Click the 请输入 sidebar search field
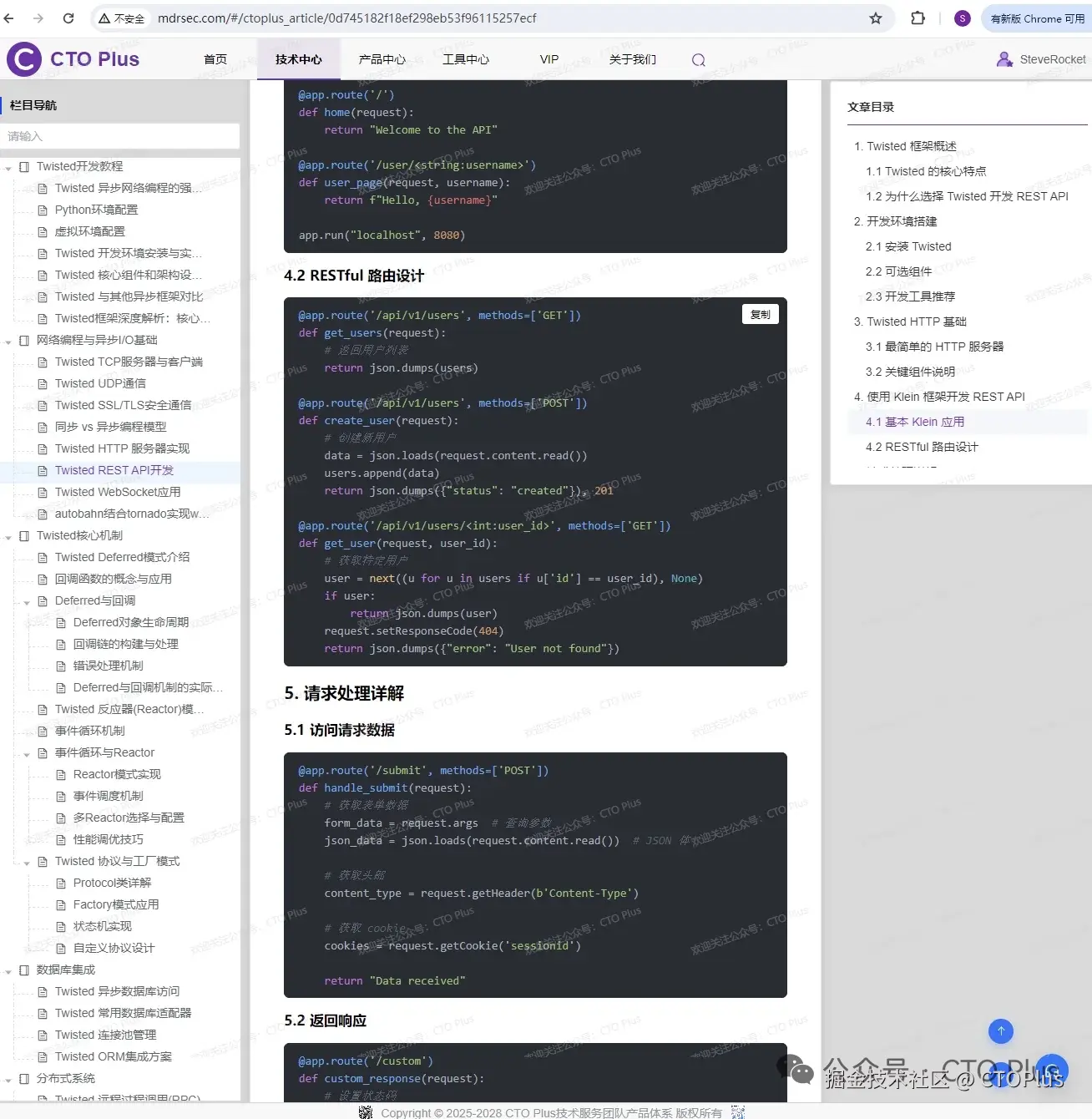The image size is (1092, 1119). pos(121,135)
